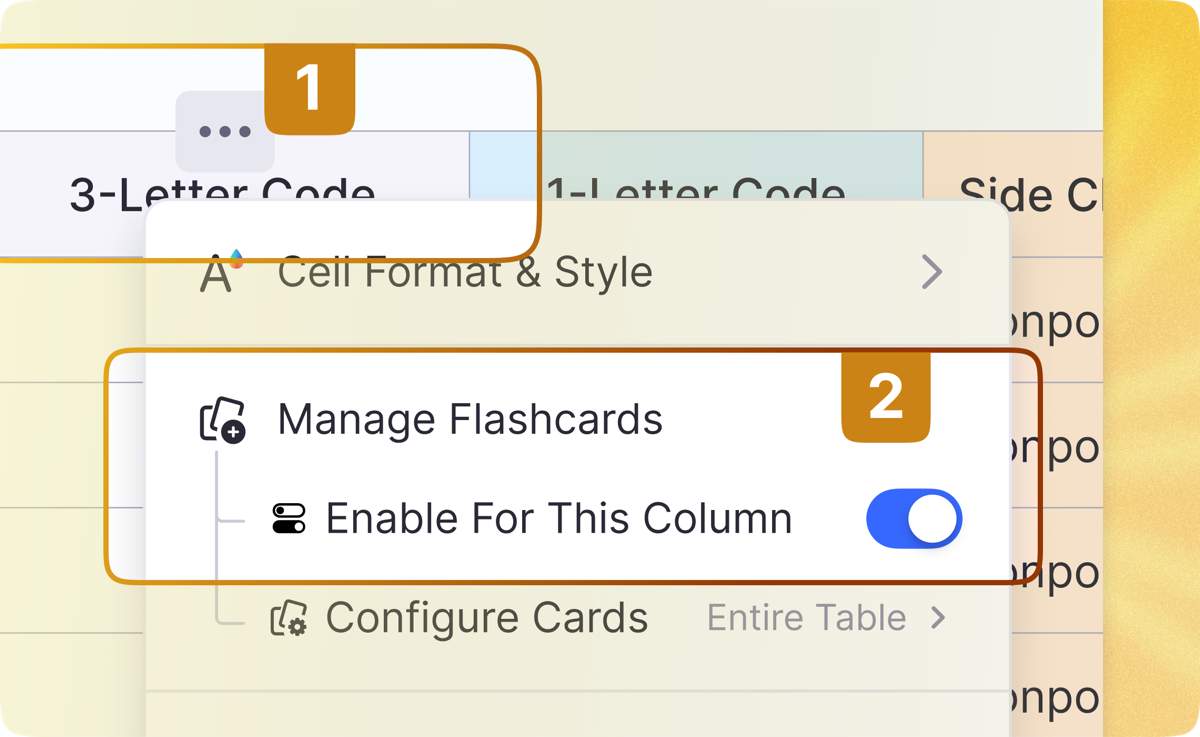The height and width of the screenshot is (737, 1200).
Task: Expand the chevron next to Entire Table
Action: point(938,618)
